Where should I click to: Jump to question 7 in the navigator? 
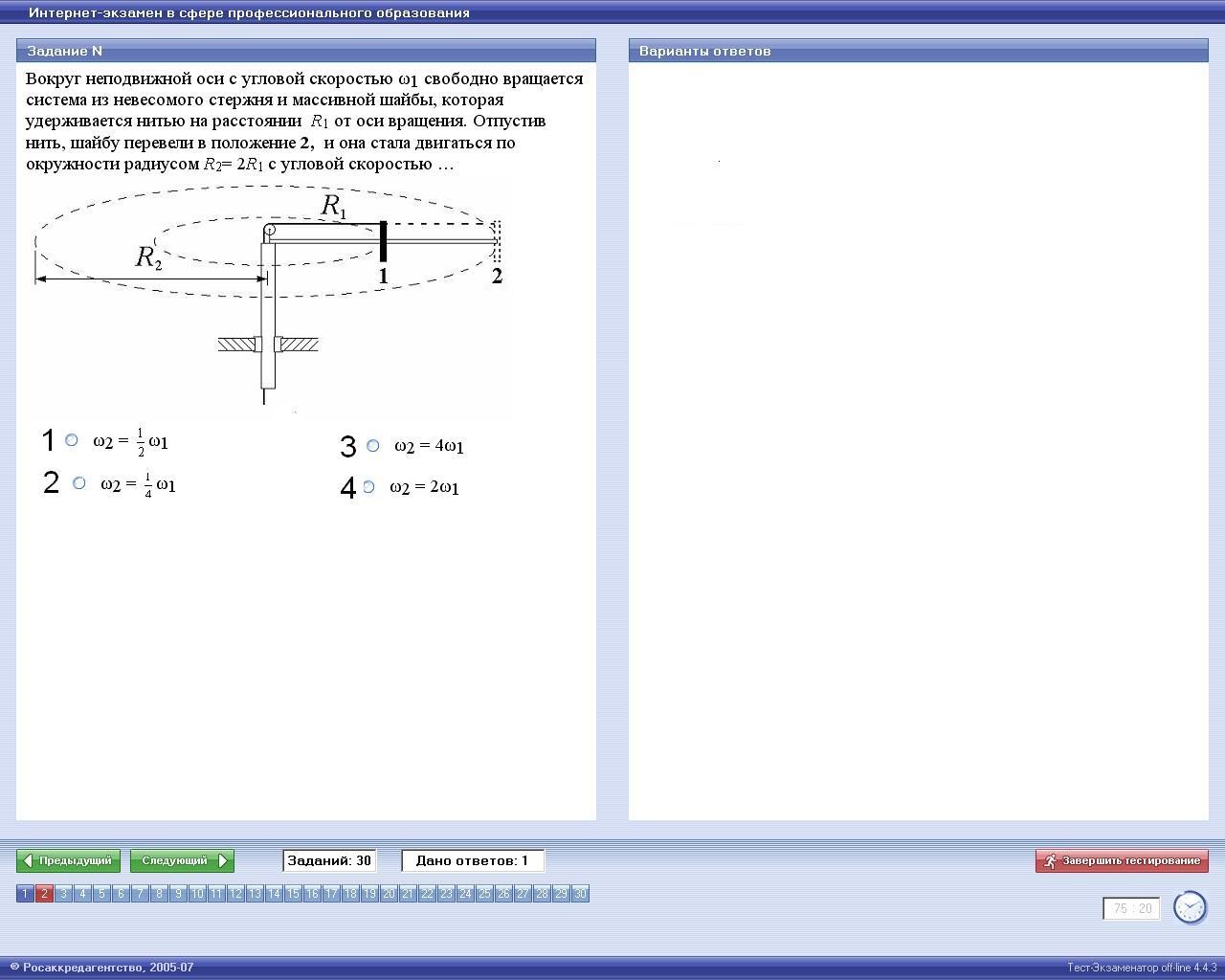coord(140,894)
